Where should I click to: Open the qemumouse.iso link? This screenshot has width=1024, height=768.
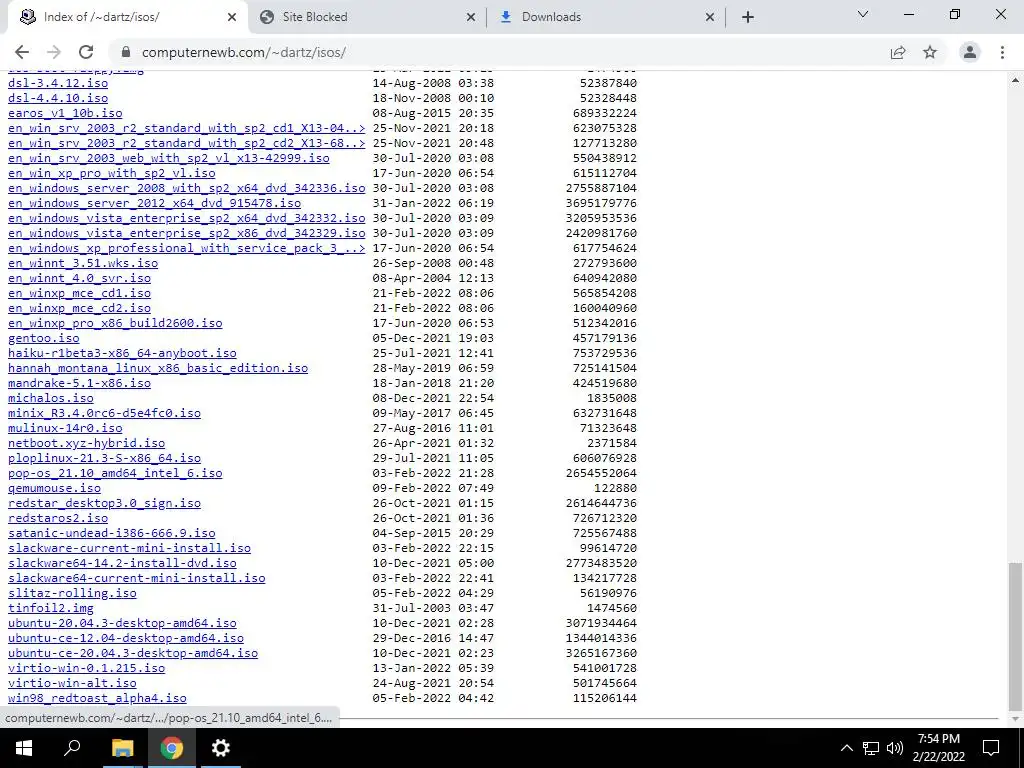54,488
